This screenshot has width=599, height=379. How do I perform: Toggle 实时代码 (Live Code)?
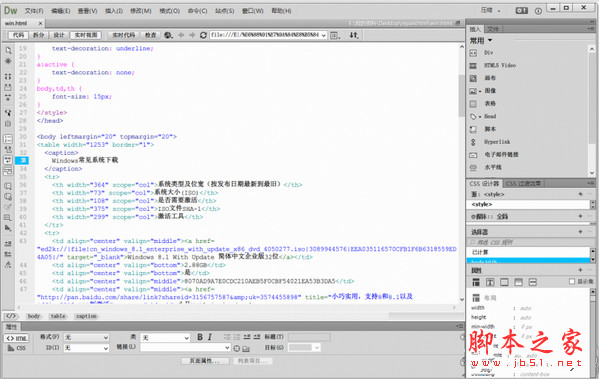click(x=123, y=35)
